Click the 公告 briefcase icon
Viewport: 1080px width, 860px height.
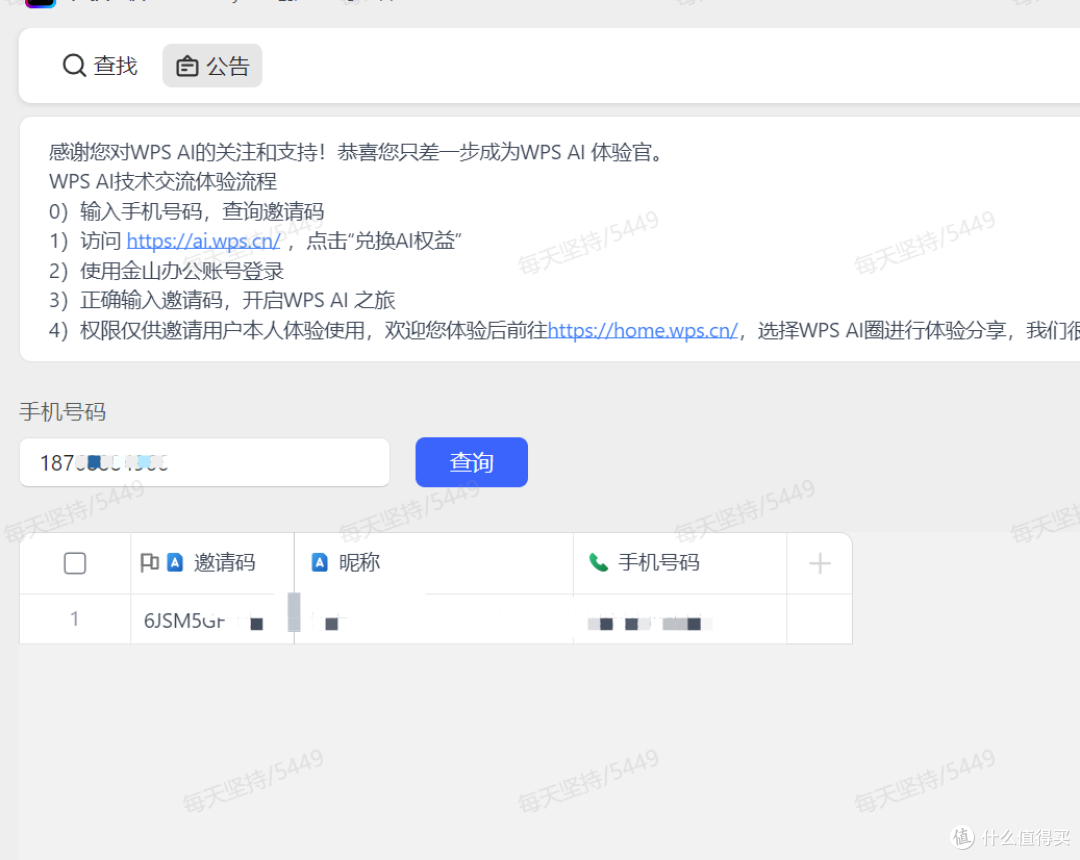(x=187, y=66)
